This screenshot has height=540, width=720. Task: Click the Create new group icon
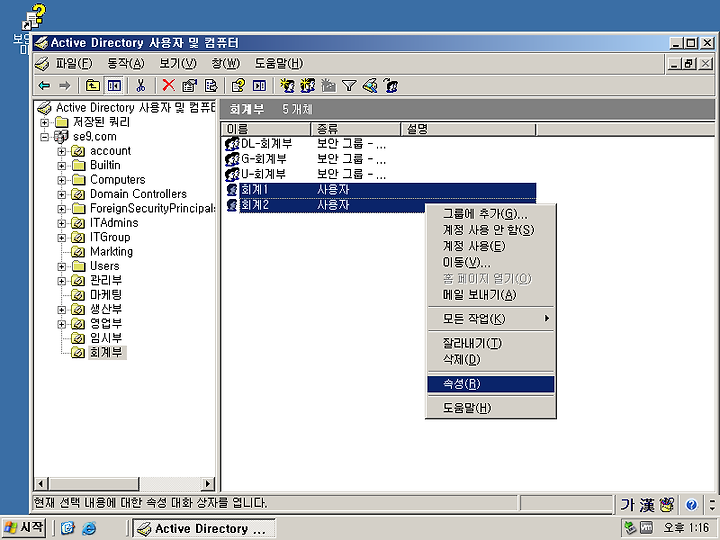point(308,85)
